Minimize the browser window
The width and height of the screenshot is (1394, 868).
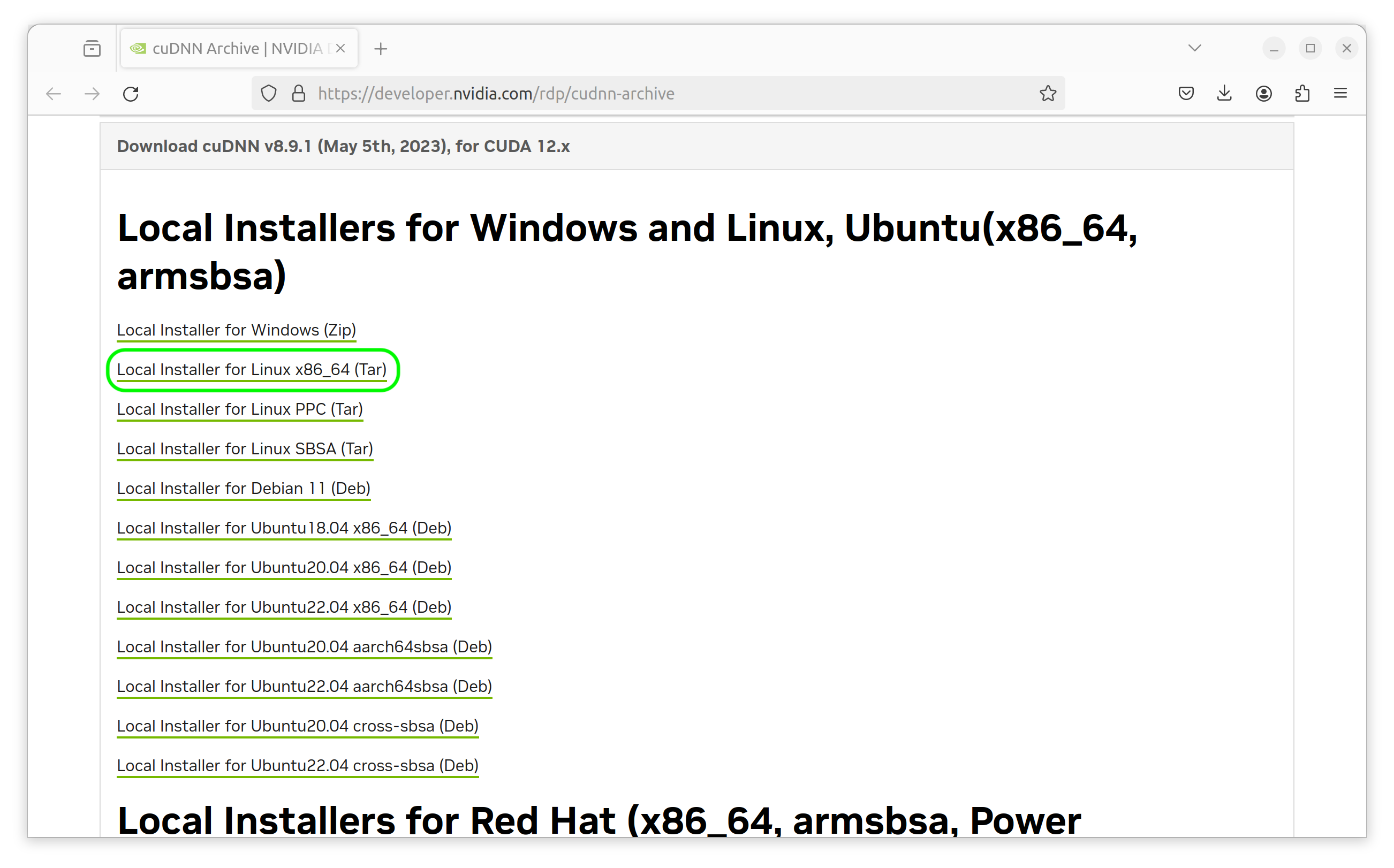(x=1274, y=48)
